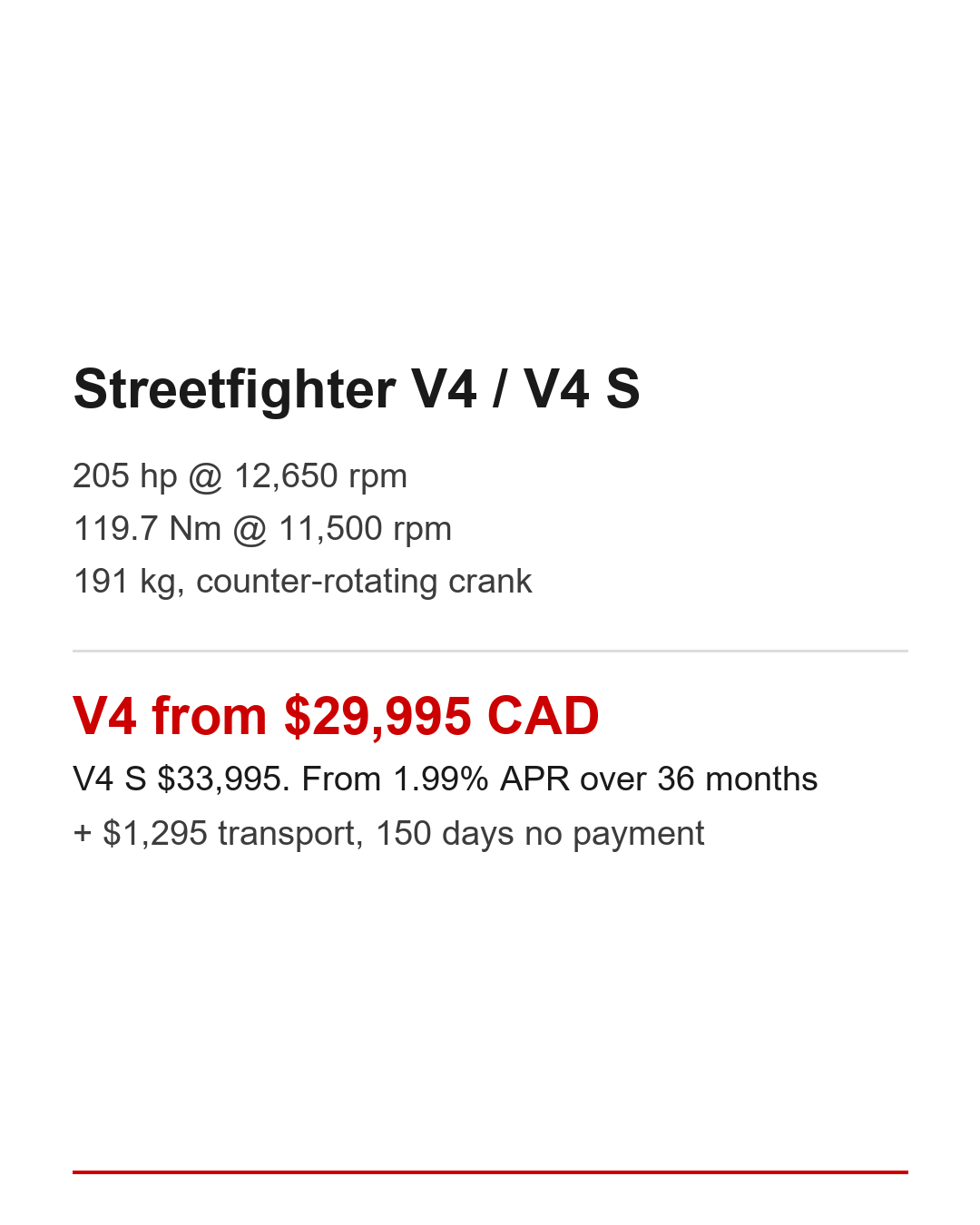980x1225 pixels.
Task: Click the counter-rotating crank text
Action: point(364,582)
